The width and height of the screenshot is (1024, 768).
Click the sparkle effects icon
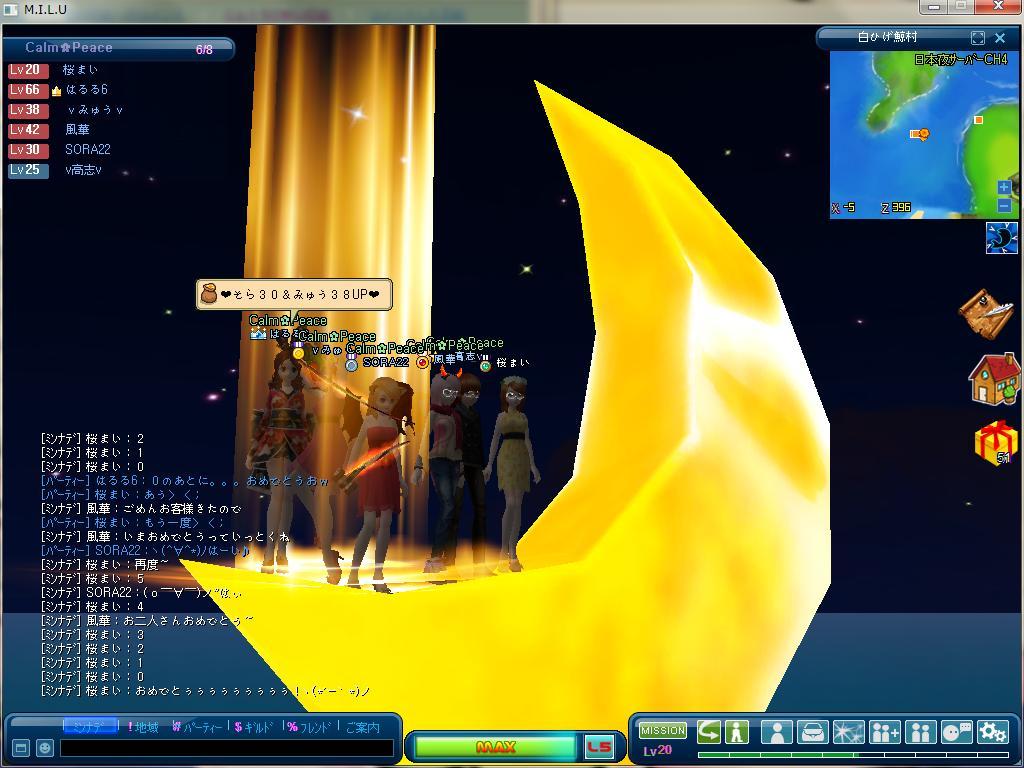coord(848,732)
